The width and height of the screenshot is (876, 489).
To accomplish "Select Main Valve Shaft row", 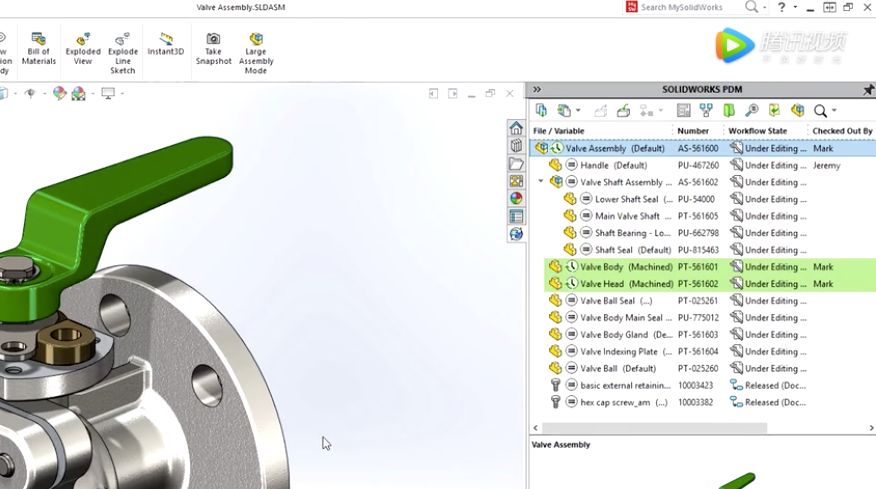I will pyautogui.click(x=703, y=216).
